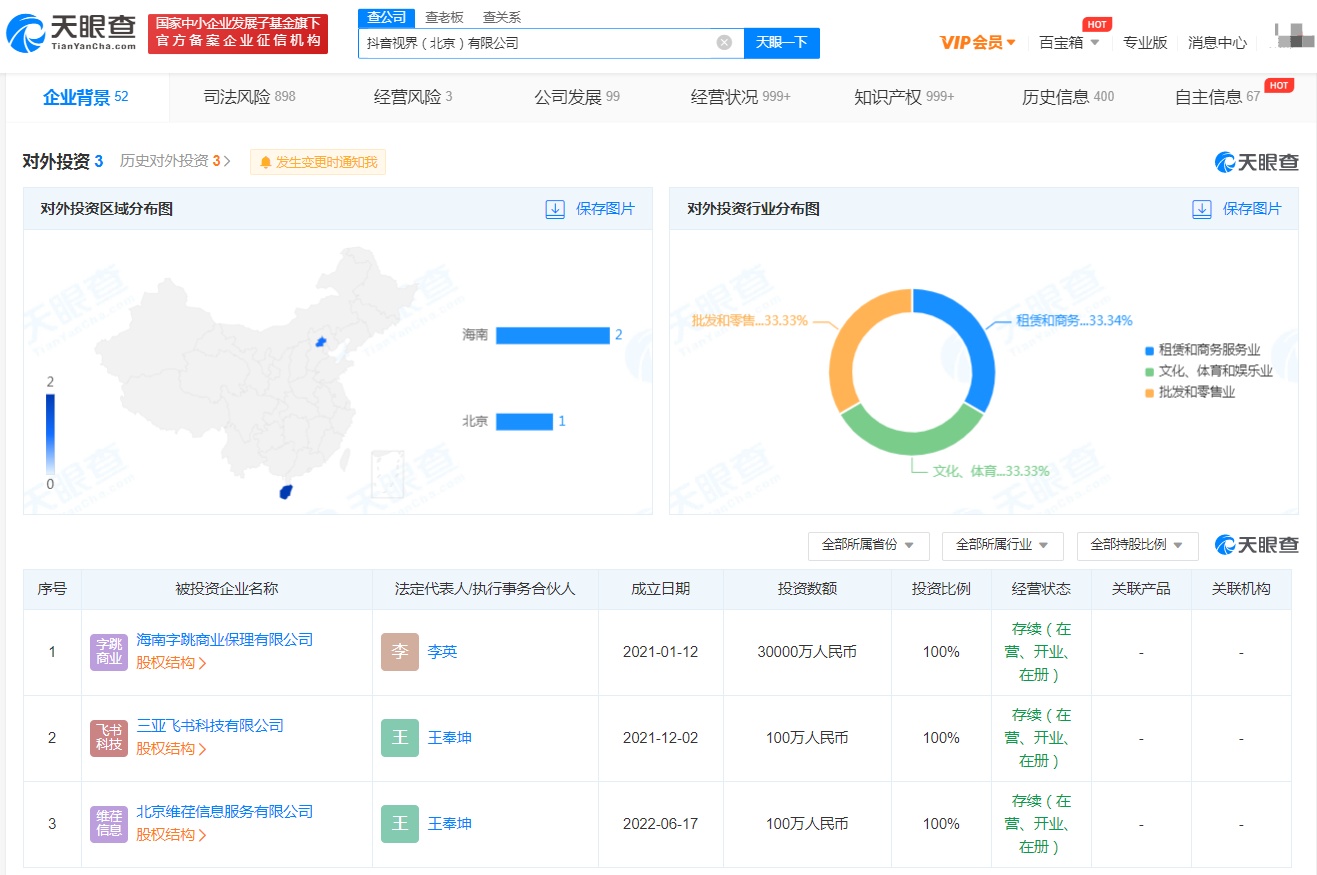This screenshot has height=875, width=1317.
Task: Open 北京维荏信息服务有限公司 link
Action: (x=225, y=811)
